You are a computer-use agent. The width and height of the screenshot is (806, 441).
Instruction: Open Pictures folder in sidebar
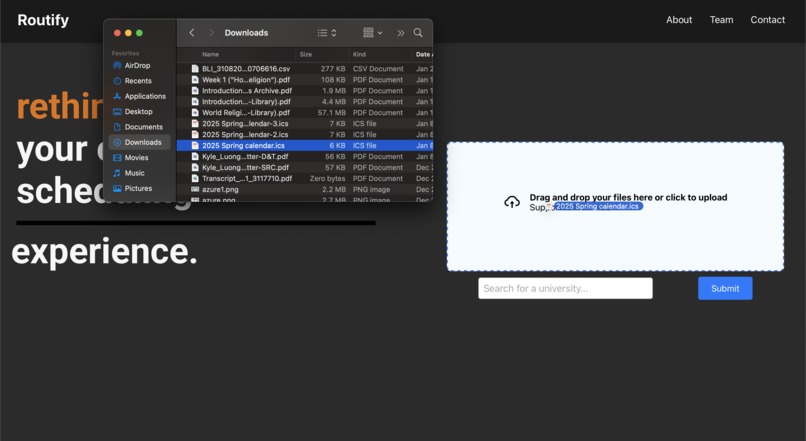tap(137, 189)
